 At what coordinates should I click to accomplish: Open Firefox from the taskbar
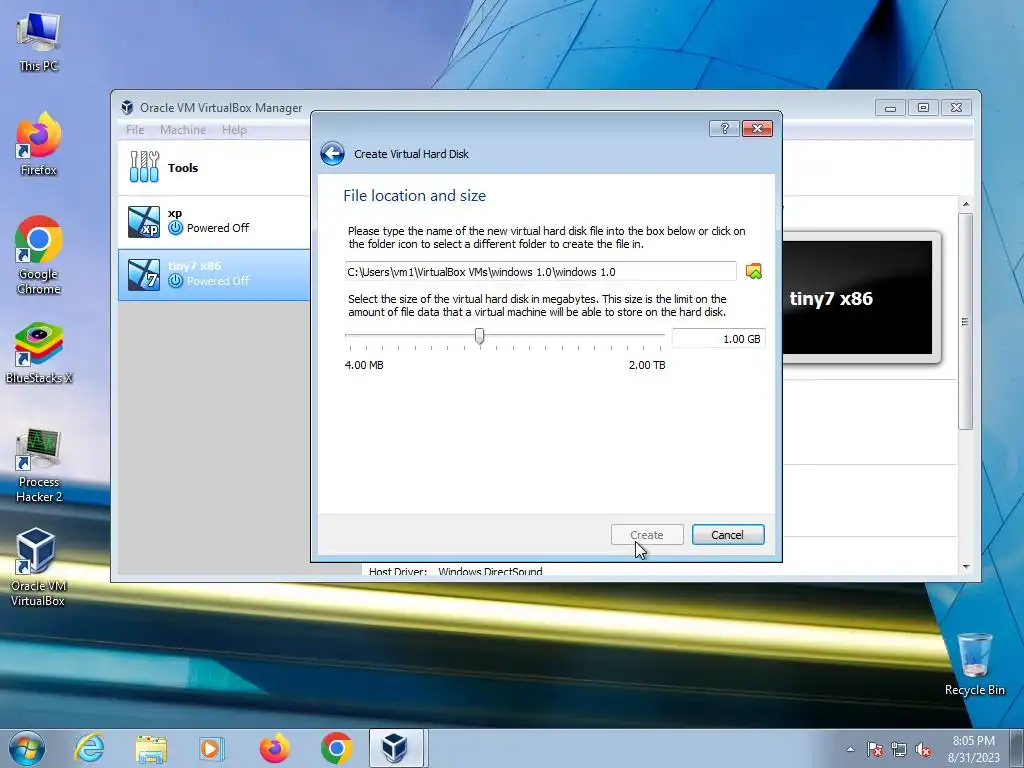[x=274, y=748]
